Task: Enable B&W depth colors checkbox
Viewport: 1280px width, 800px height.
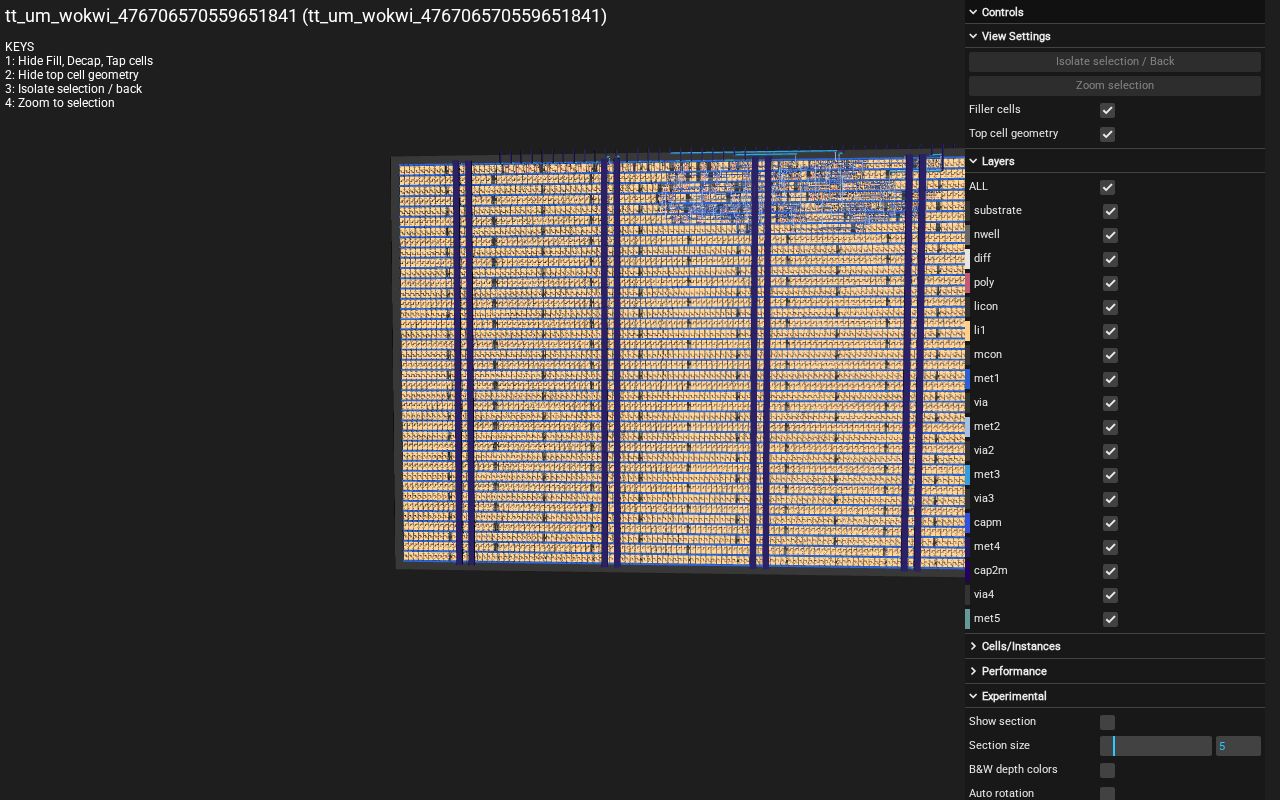Action: [x=1107, y=770]
